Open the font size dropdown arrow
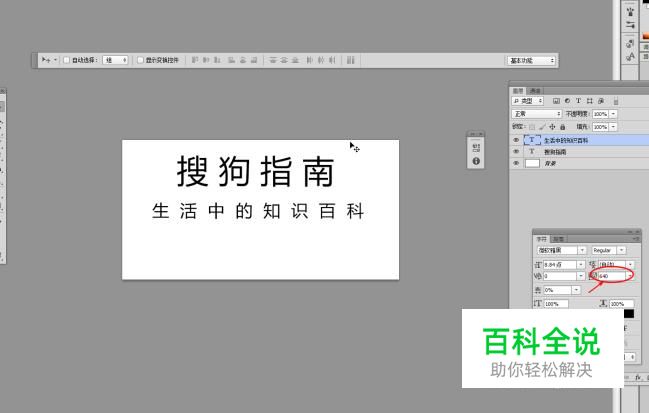 (x=581, y=264)
